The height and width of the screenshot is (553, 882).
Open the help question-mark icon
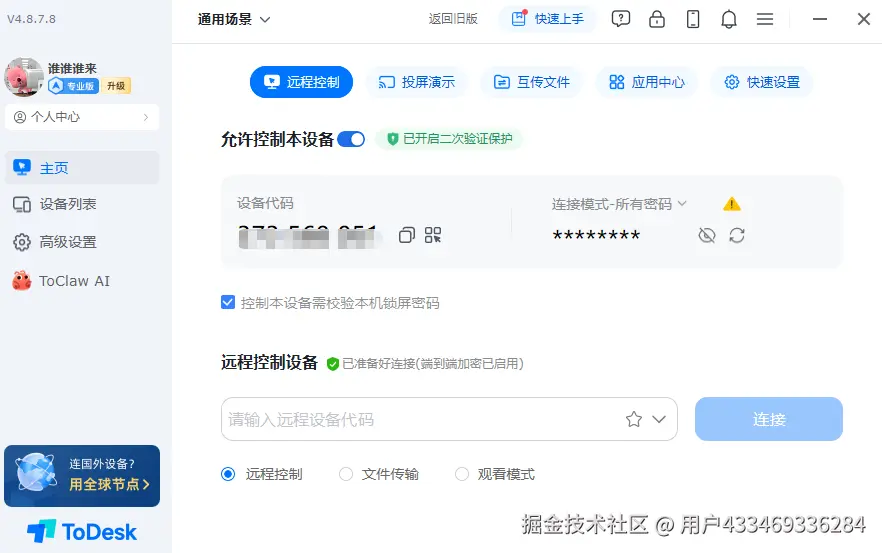pos(620,19)
